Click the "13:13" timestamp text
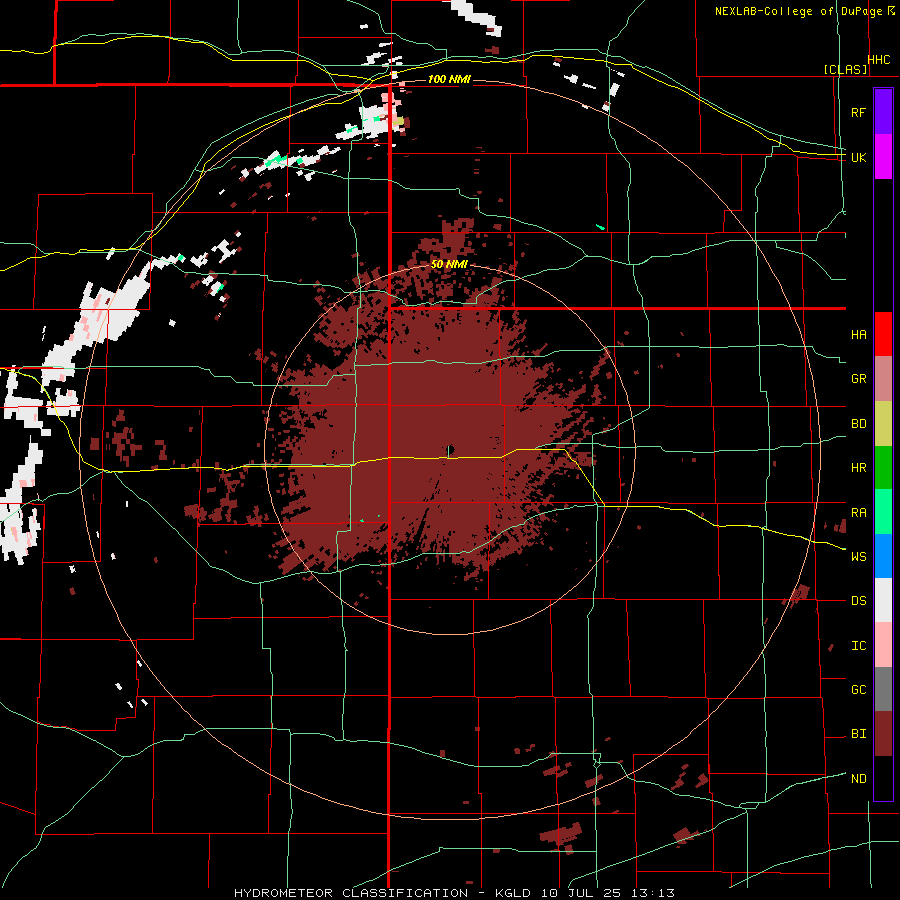Viewport: 900px width, 900px height. [x=651, y=893]
